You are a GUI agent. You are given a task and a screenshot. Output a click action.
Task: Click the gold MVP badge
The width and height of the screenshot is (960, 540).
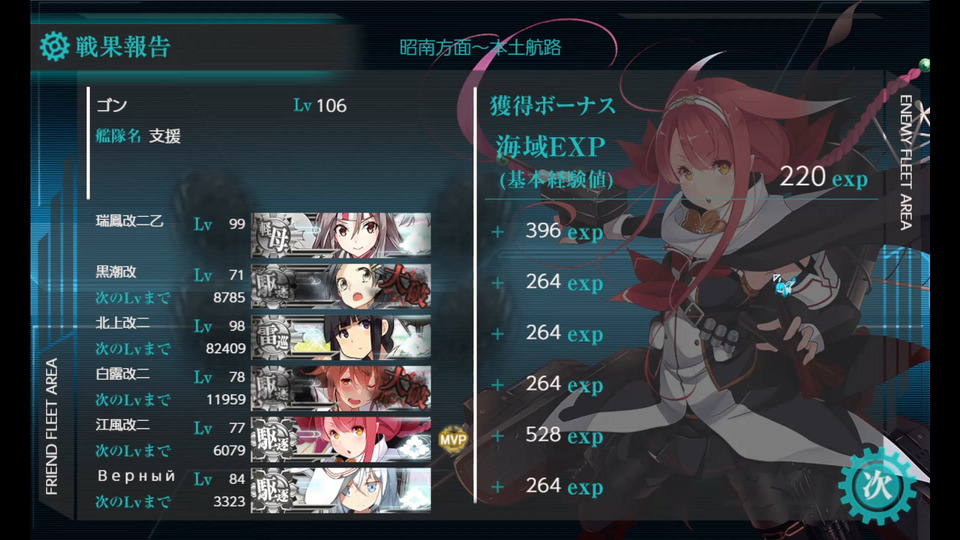point(453,439)
